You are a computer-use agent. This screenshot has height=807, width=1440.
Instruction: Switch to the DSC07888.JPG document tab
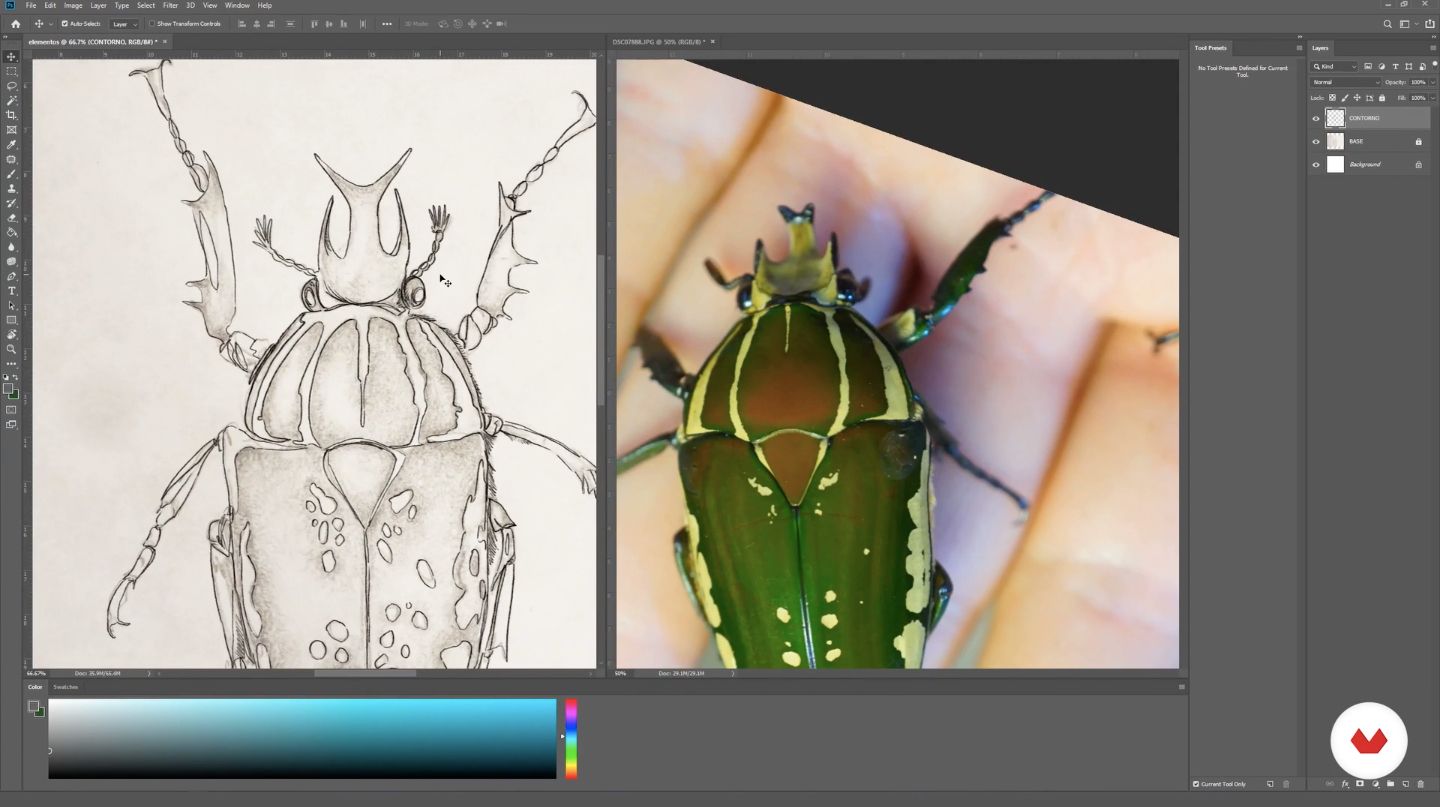coord(658,42)
